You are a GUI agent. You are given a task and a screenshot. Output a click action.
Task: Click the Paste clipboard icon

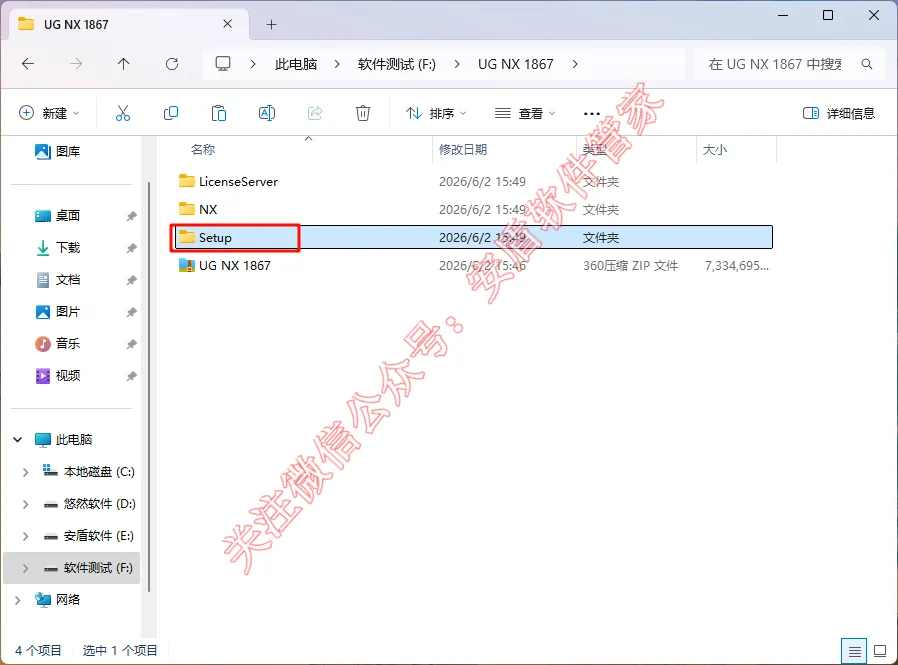(x=219, y=113)
